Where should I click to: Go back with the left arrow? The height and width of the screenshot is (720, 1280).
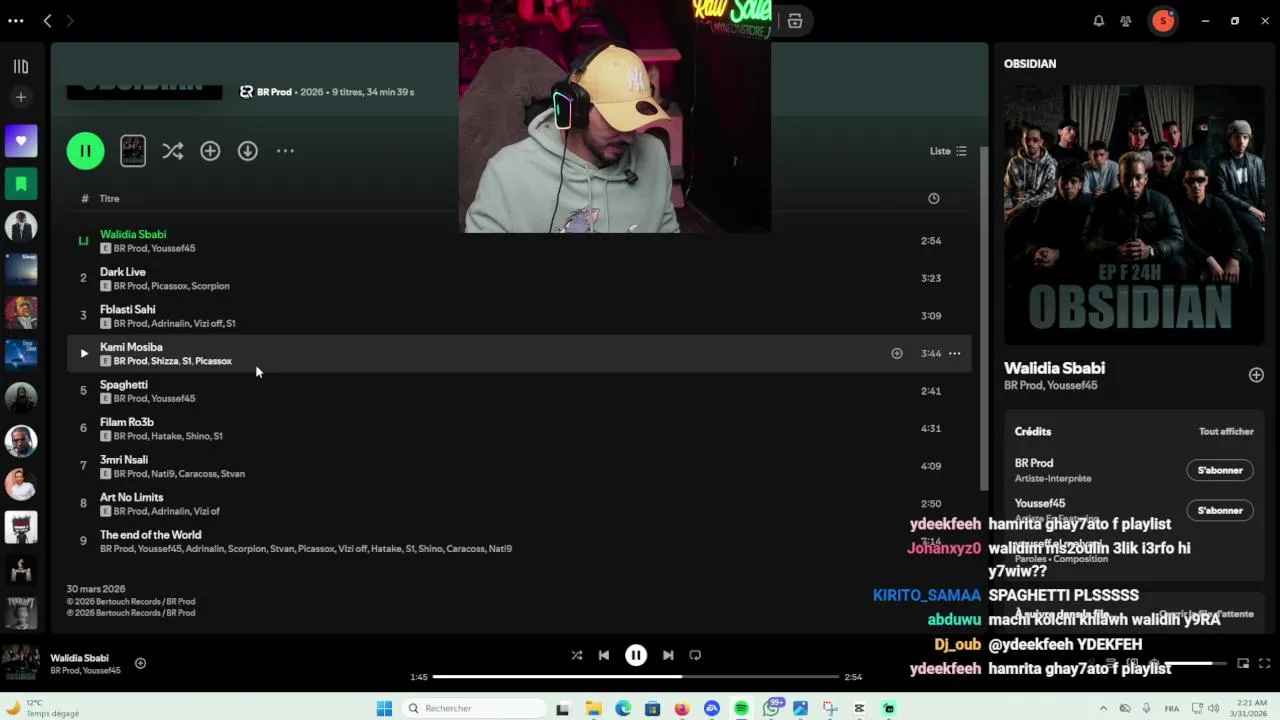tap(47, 21)
